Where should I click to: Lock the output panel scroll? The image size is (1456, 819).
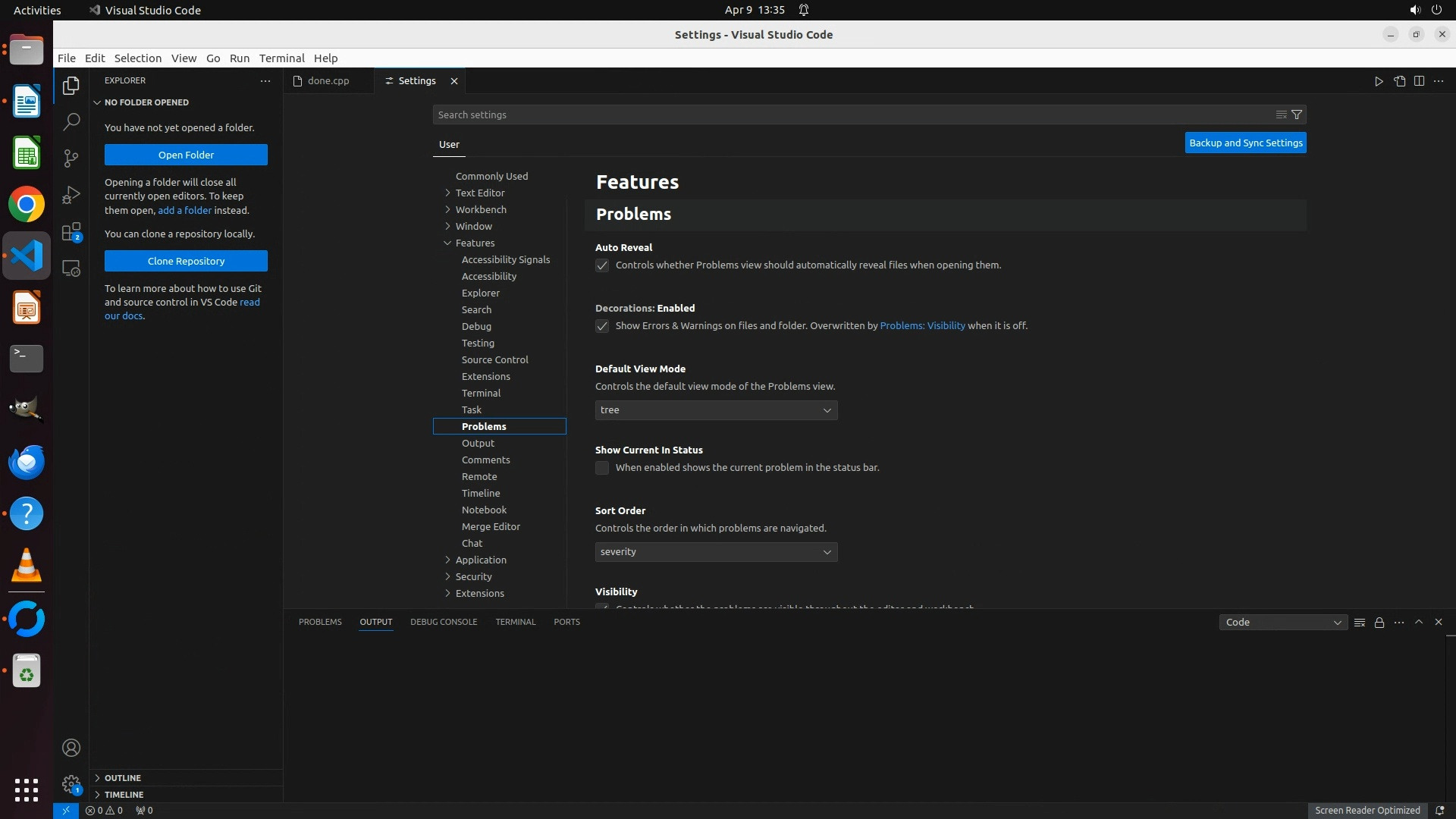pyautogui.click(x=1379, y=623)
